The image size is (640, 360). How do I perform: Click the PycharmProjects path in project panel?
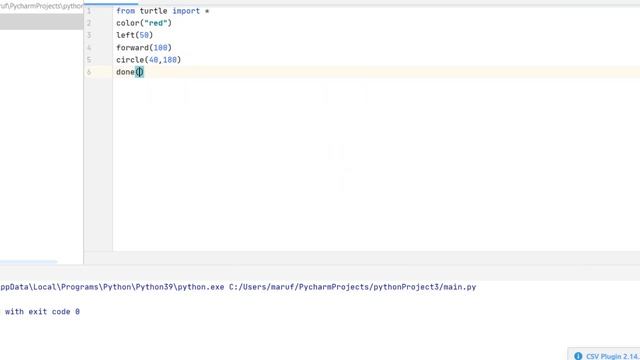[x=41, y=6]
